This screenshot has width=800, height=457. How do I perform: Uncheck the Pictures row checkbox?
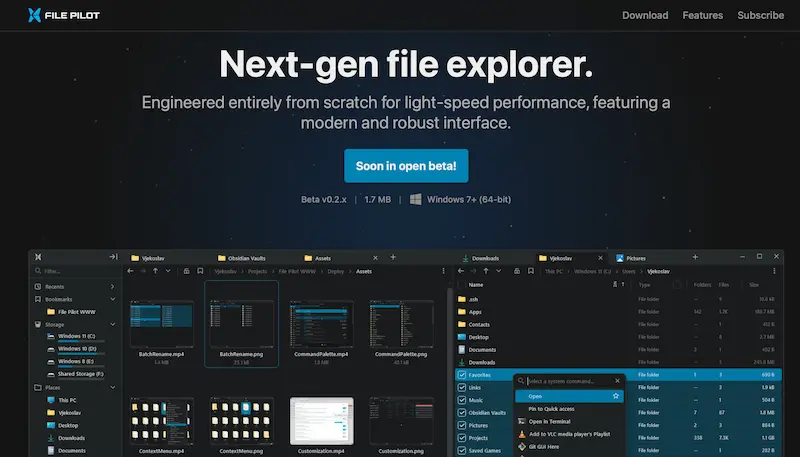click(x=462, y=425)
